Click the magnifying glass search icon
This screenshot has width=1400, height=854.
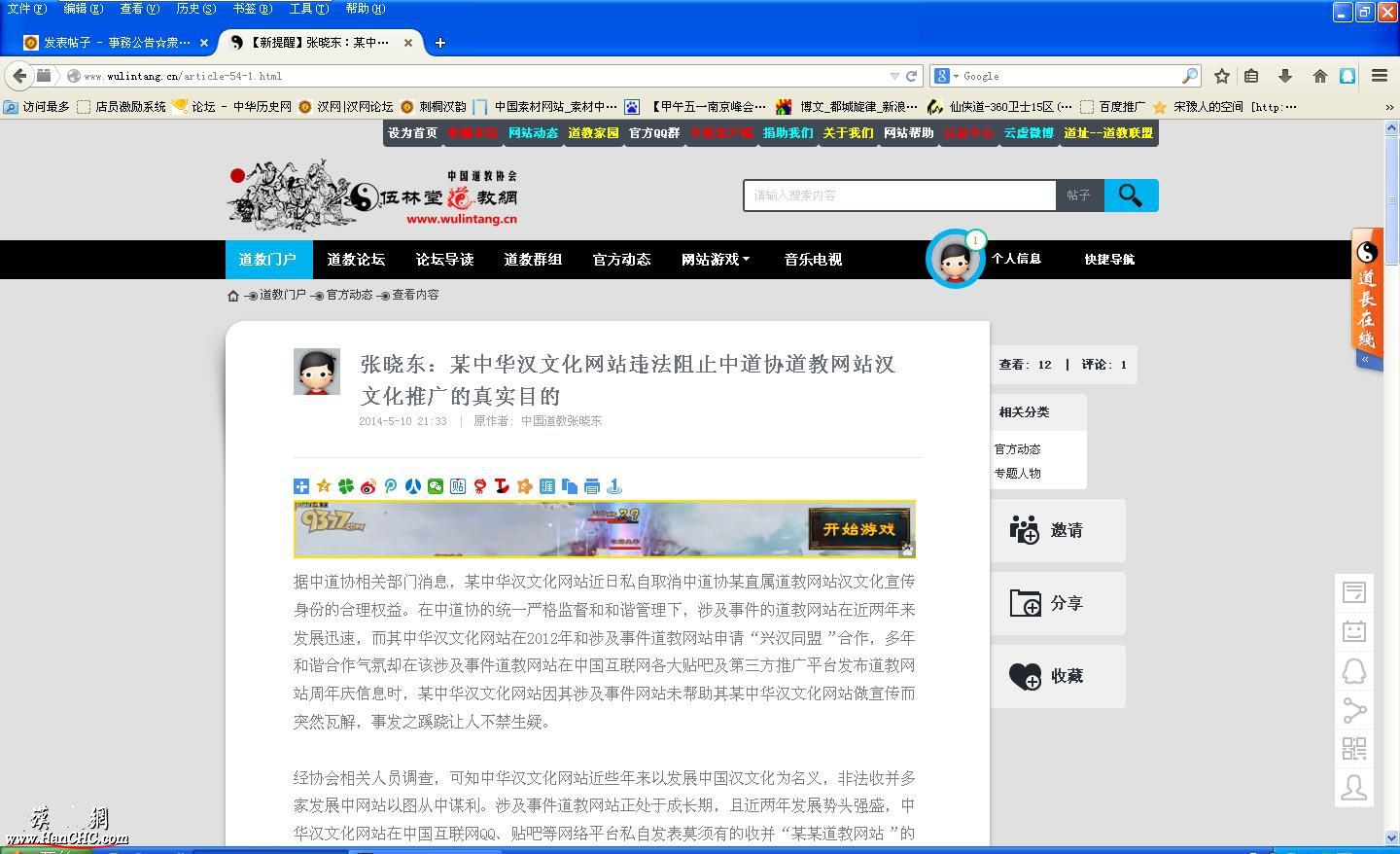(x=1131, y=195)
